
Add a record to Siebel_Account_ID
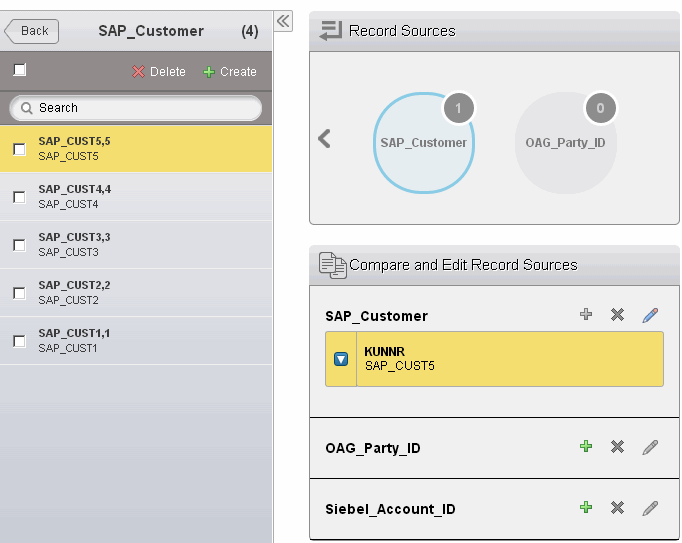pyautogui.click(x=586, y=508)
